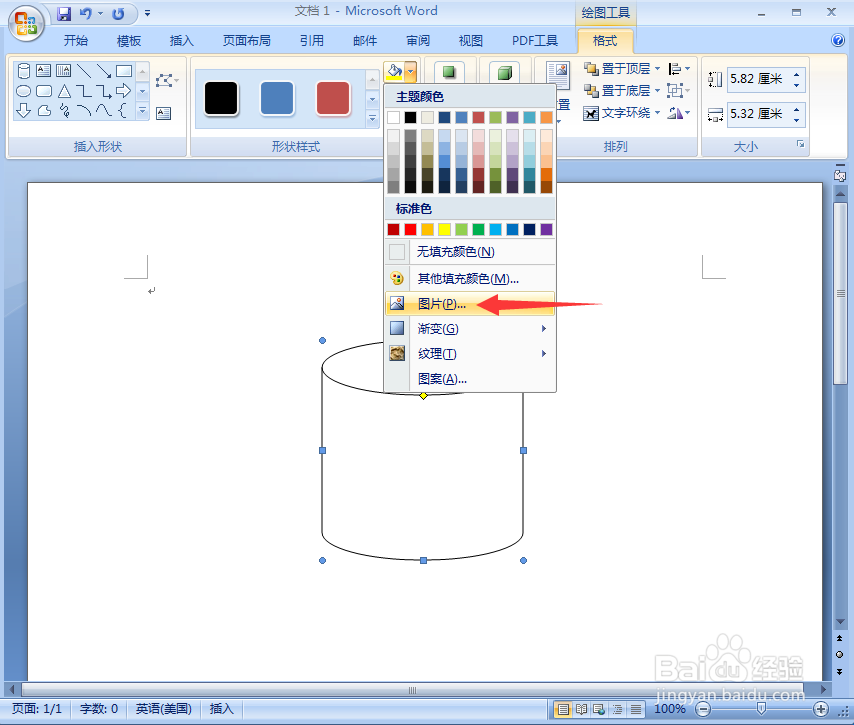This screenshot has height=725, width=854.
Task: Click the zoom in plus button
Action: 821,709
